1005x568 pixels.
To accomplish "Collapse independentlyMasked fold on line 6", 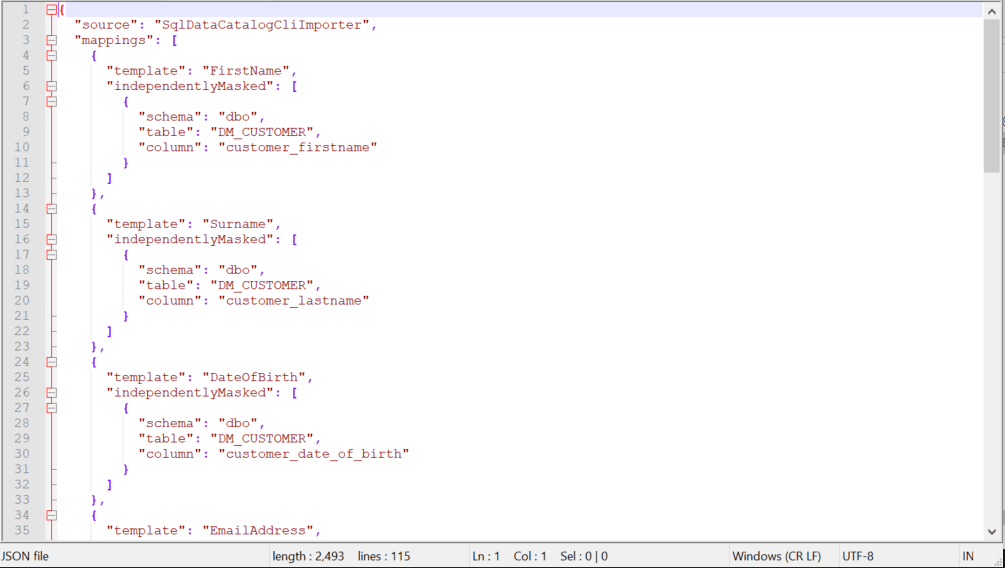I will pos(51,86).
